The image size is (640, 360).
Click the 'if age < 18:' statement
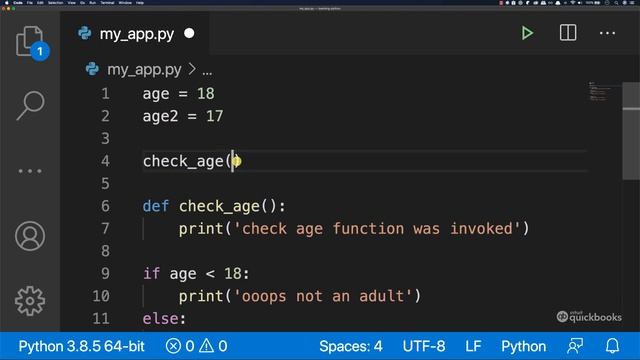point(196,273)
